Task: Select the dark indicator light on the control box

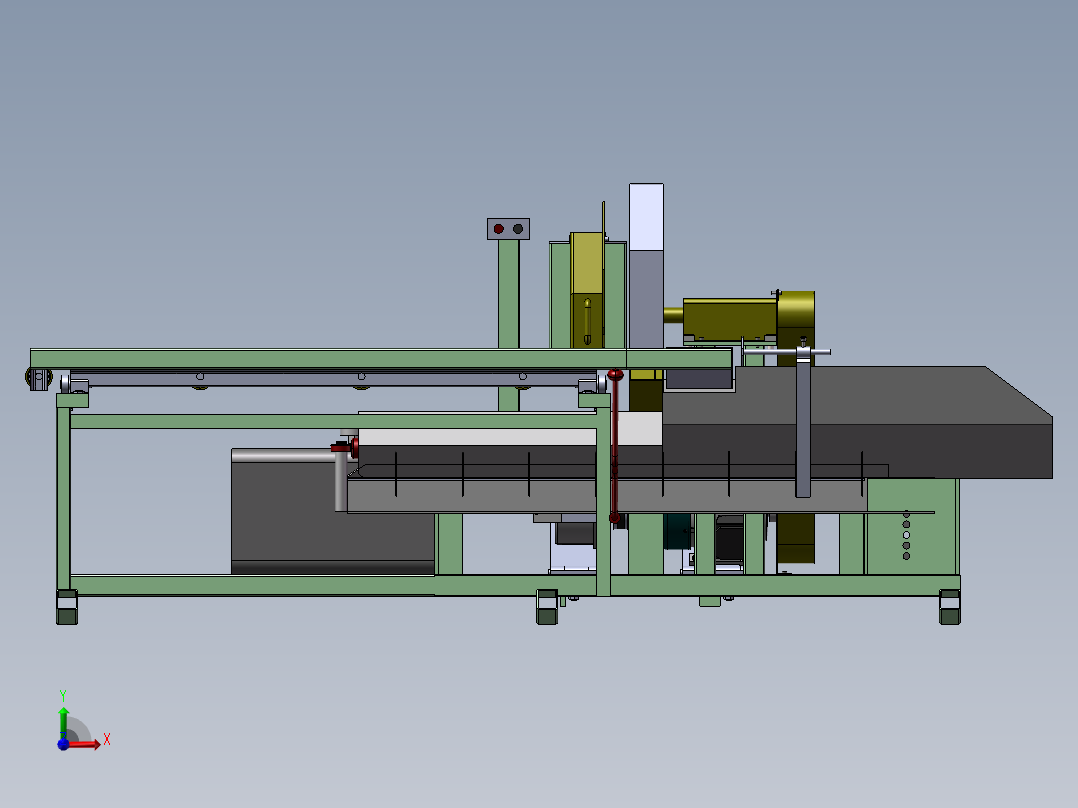Action: coord(518,229)
